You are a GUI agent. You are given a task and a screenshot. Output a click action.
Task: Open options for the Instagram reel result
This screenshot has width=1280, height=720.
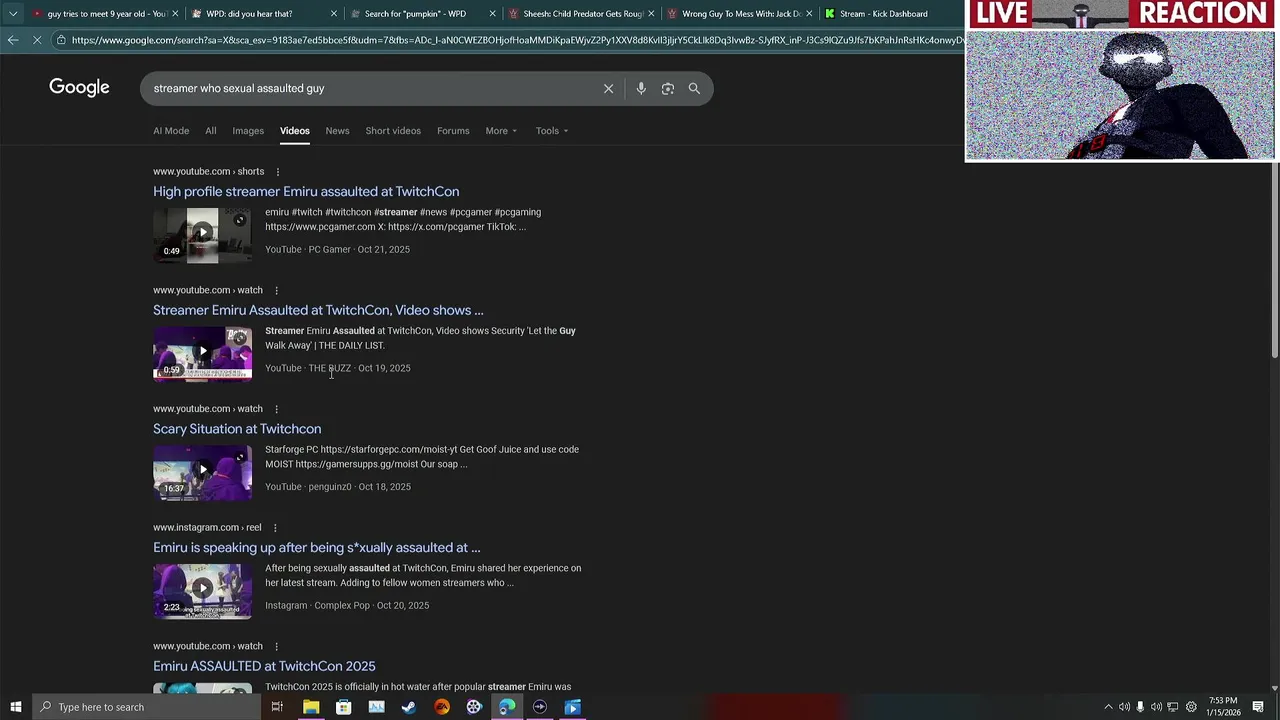pyautogui.click(x=275, y=528)
